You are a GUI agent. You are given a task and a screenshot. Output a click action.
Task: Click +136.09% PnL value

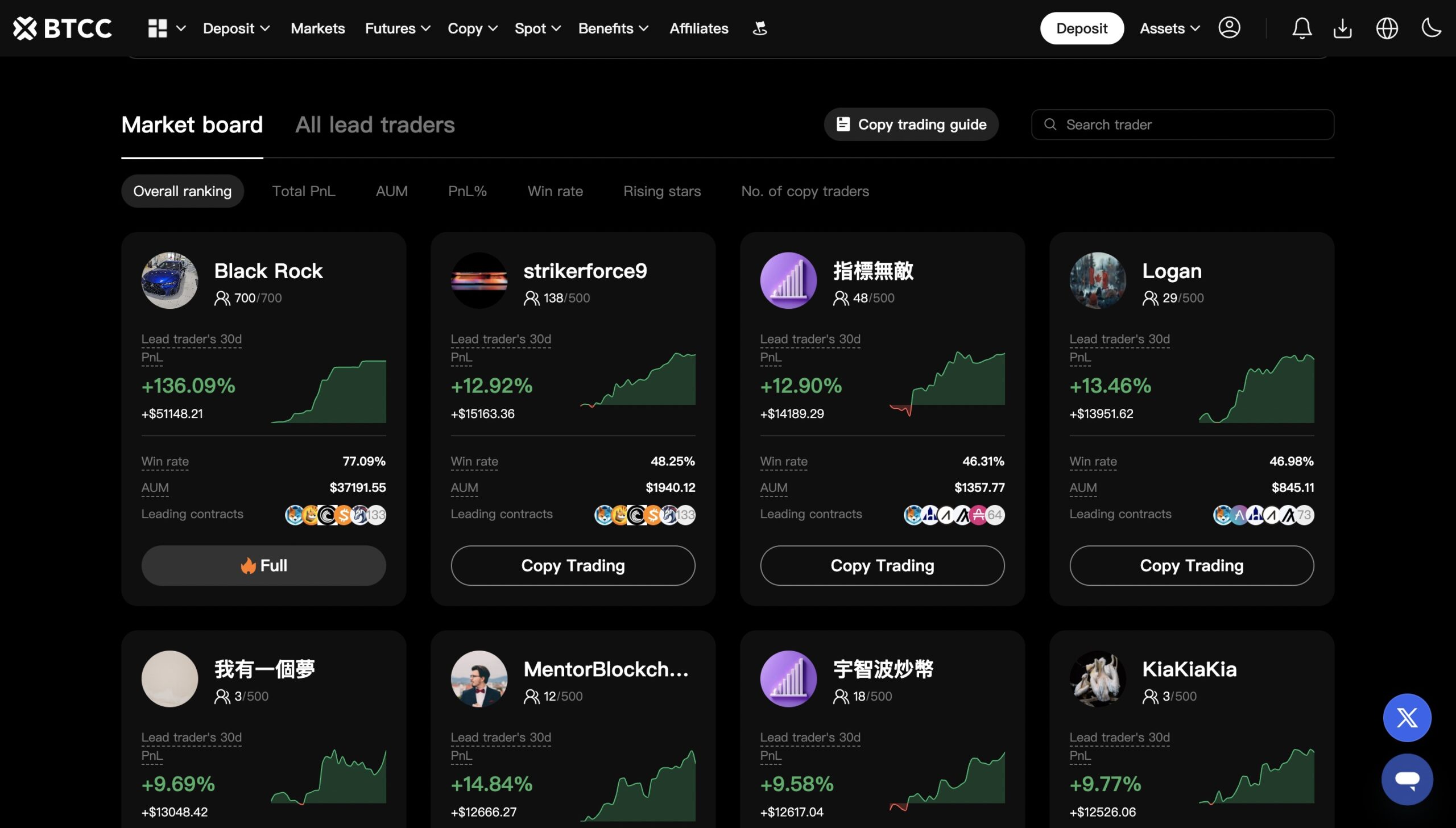(x=188, y=386)
